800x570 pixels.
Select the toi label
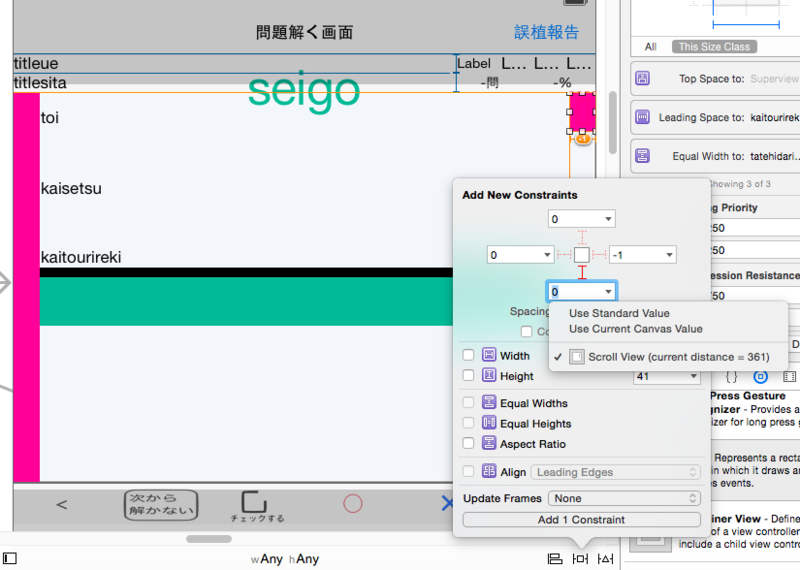point(49,118)
